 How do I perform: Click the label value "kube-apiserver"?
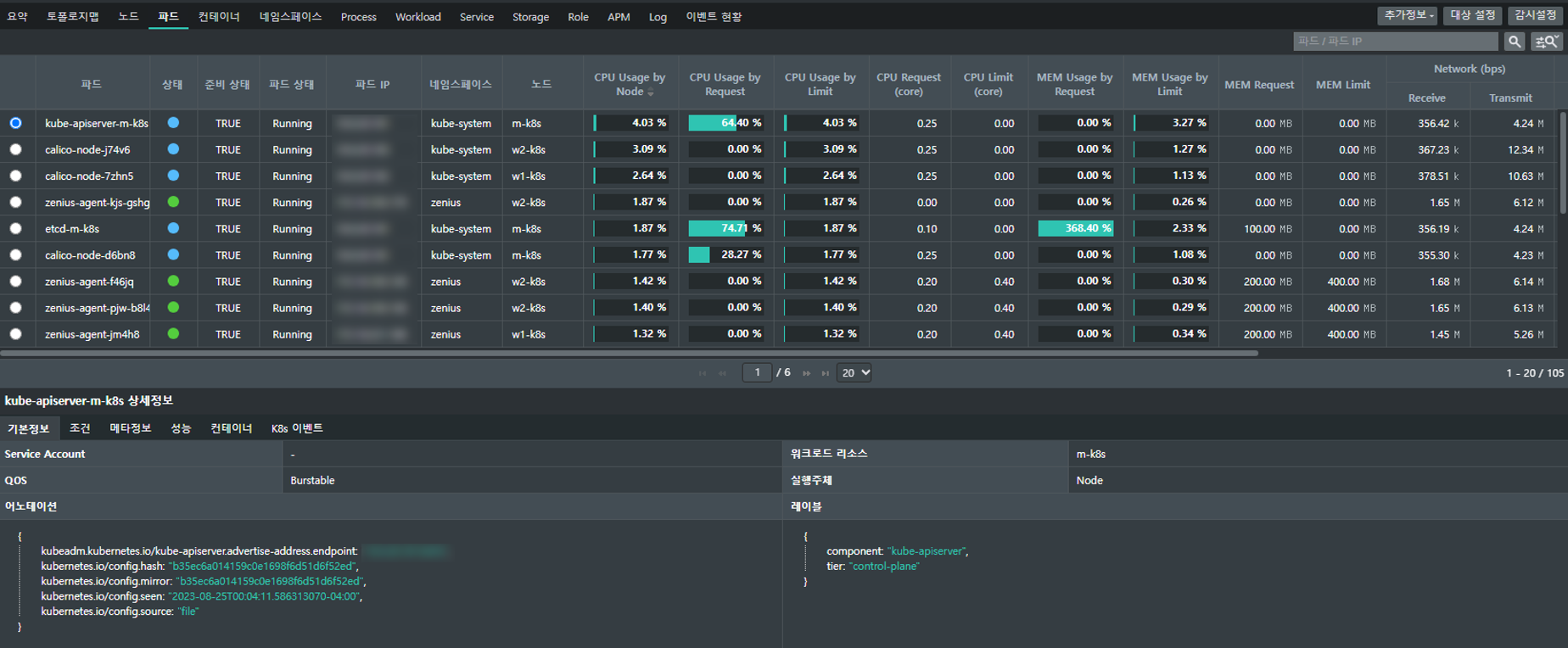[926, 550]
